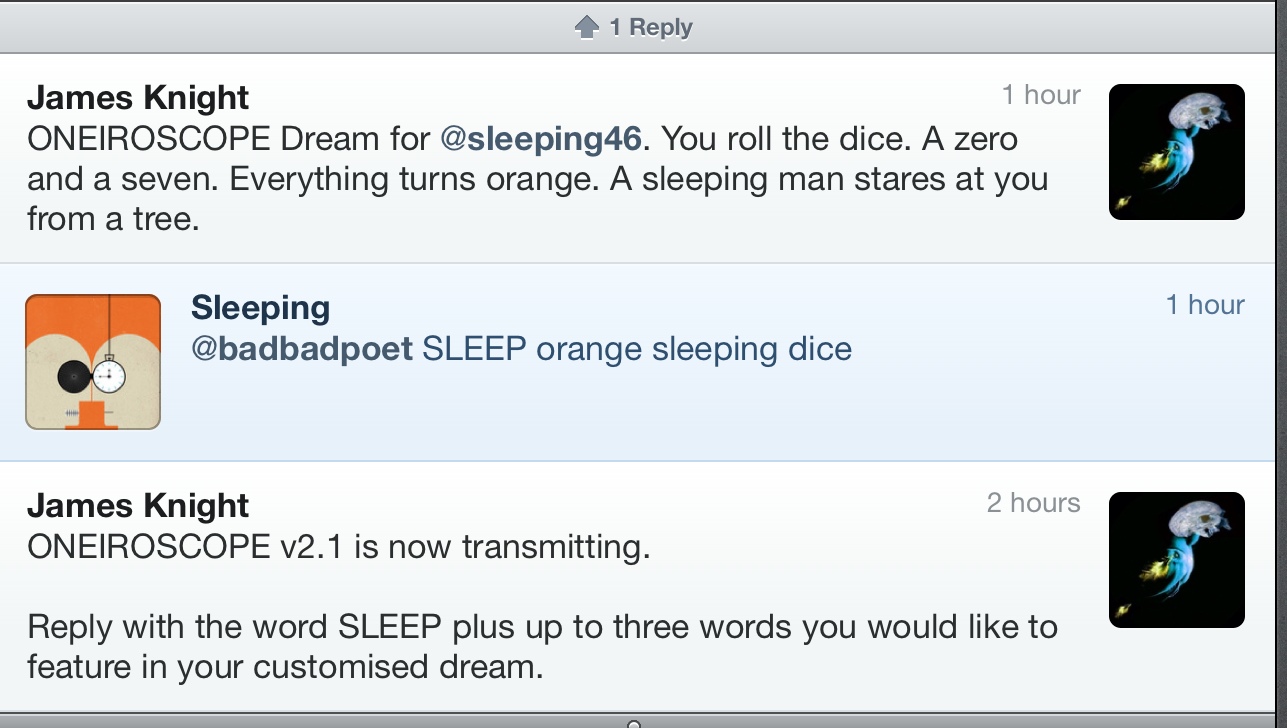
Task: Follow the @badbadpoet mention link
Action: 302,349
